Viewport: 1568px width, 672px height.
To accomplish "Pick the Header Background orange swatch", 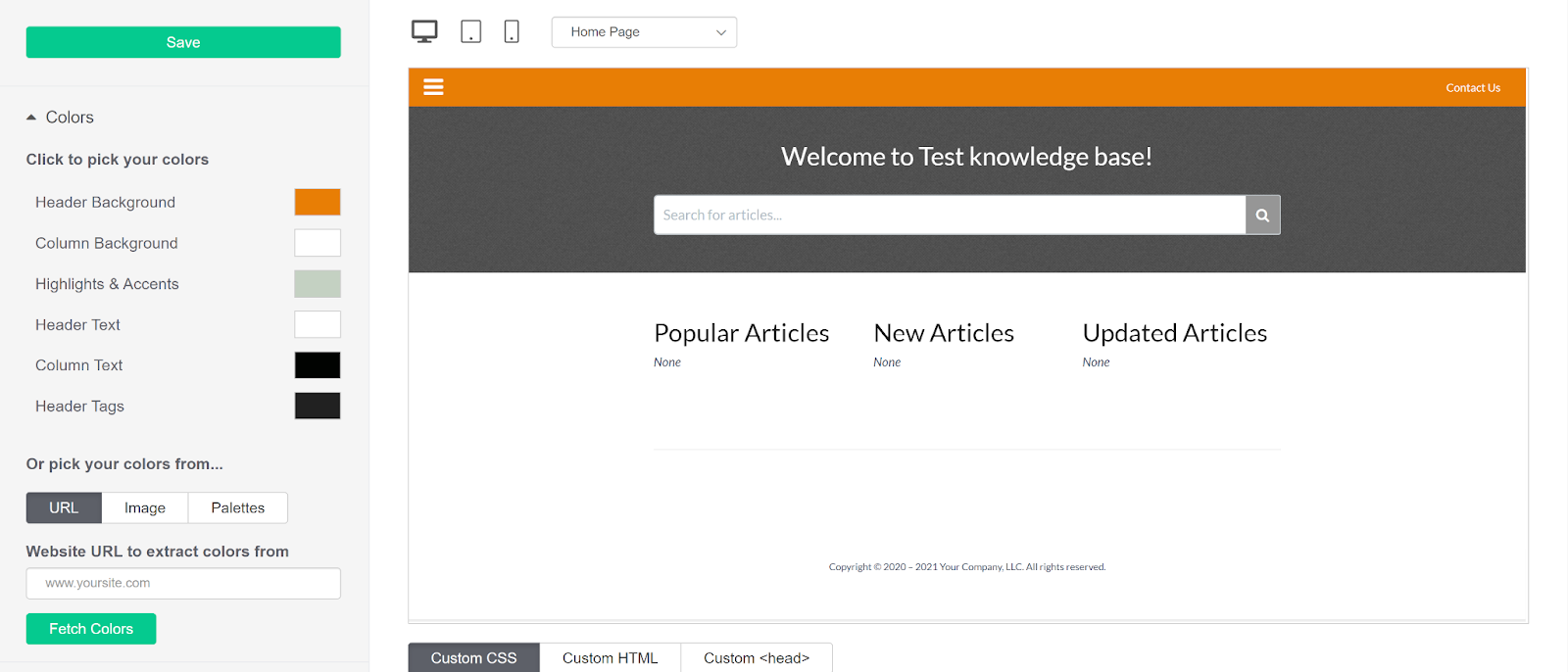I will (318, 202).
